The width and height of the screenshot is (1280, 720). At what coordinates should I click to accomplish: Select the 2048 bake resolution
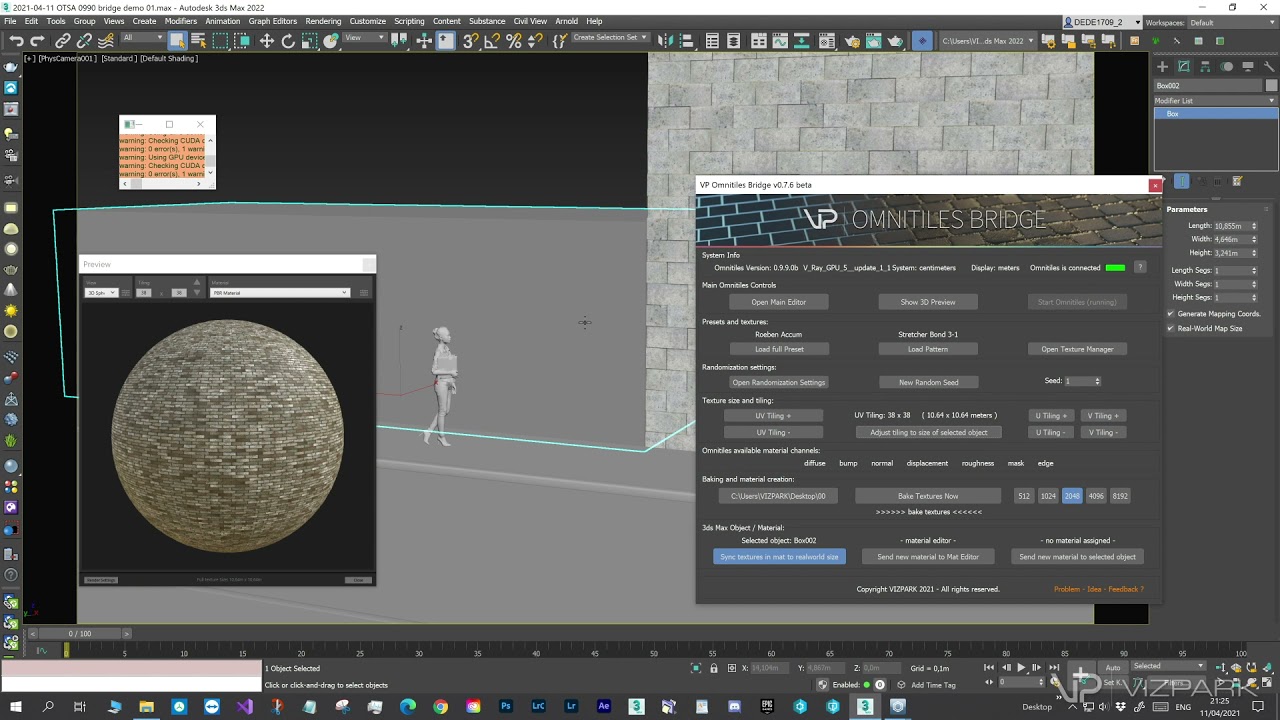coord(1072,496)
